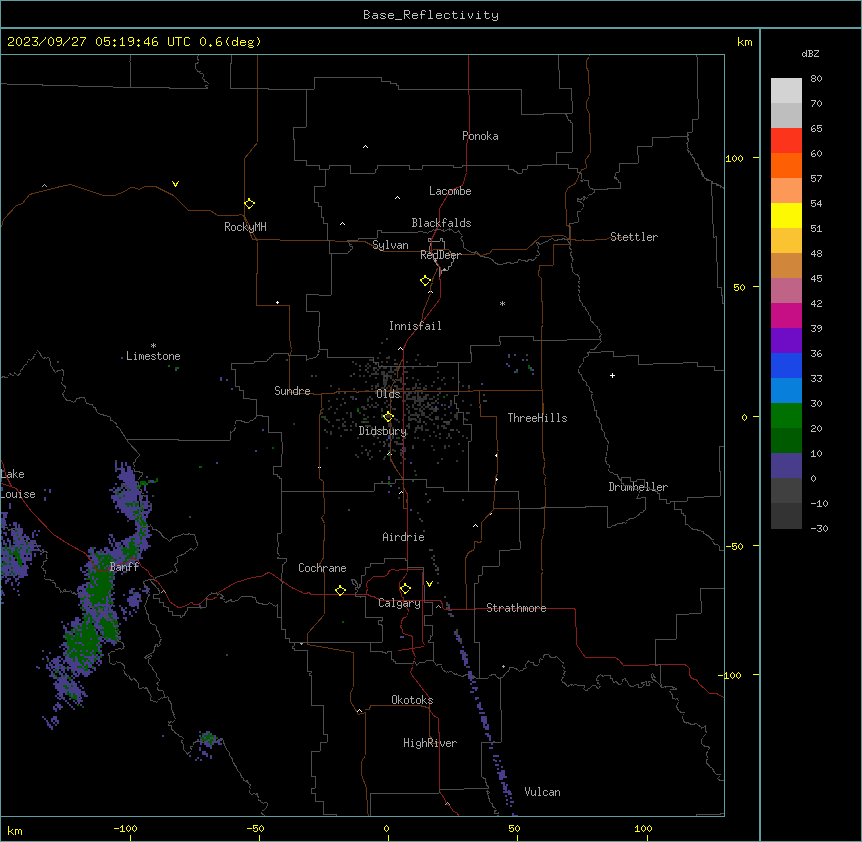Image resolution: width=862 pixels, height=842 pixels.
Task: Click the HighRiver label
Action: click(430, 743)
